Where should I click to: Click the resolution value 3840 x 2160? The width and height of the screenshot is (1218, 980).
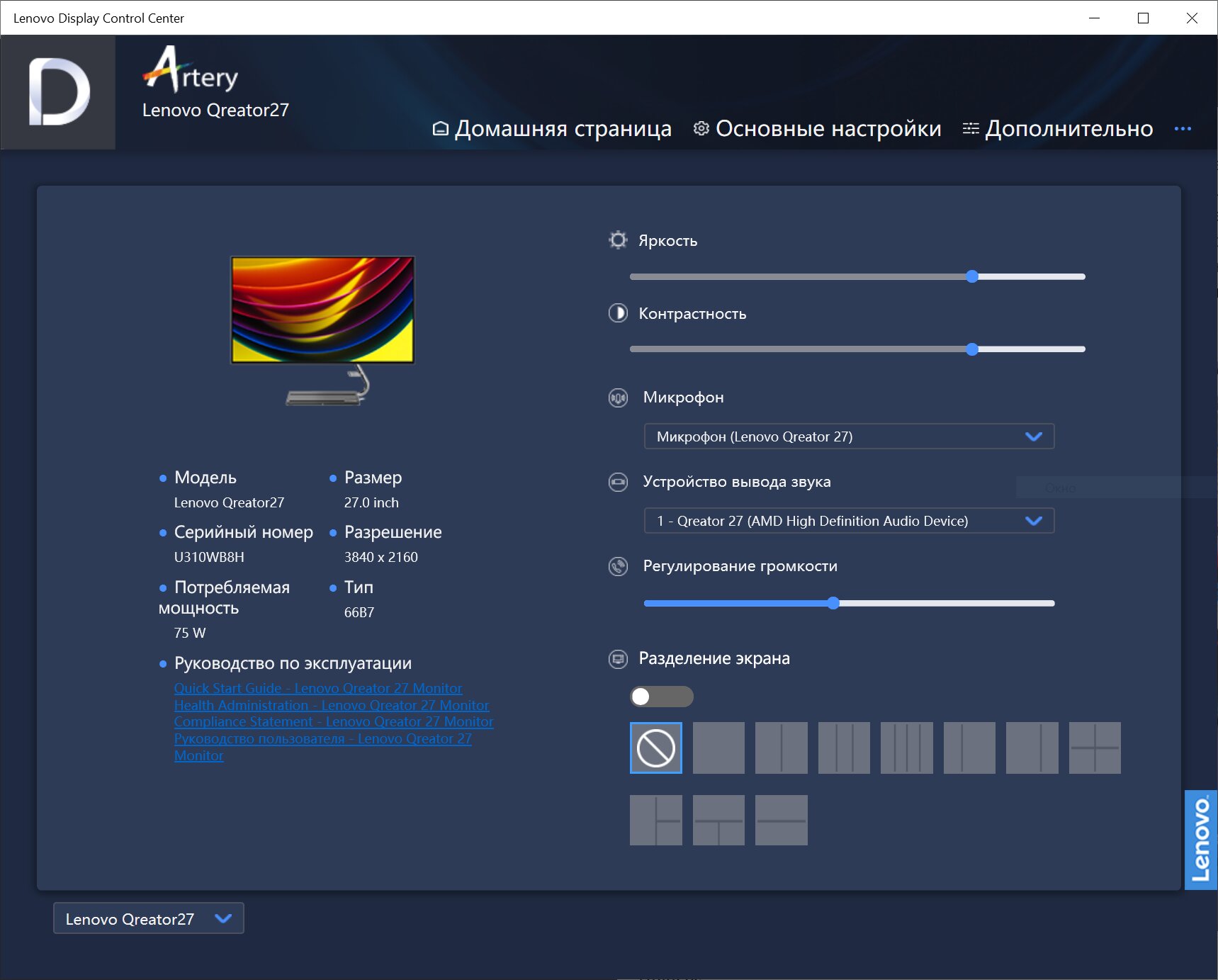tap(381, 557)
